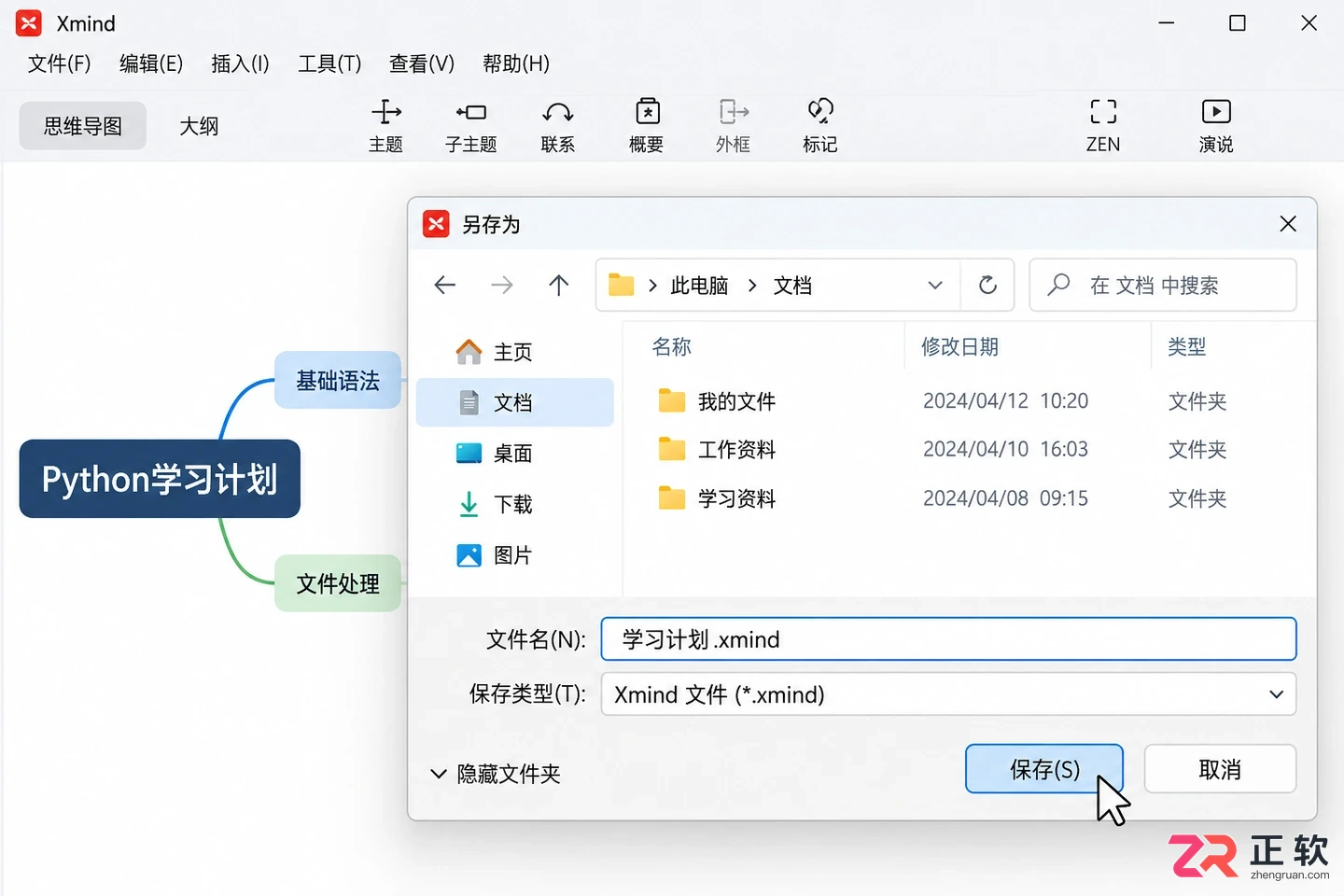1344x896 pixels.
Task: Sort files by 名称 column
Action: (672, 347)
